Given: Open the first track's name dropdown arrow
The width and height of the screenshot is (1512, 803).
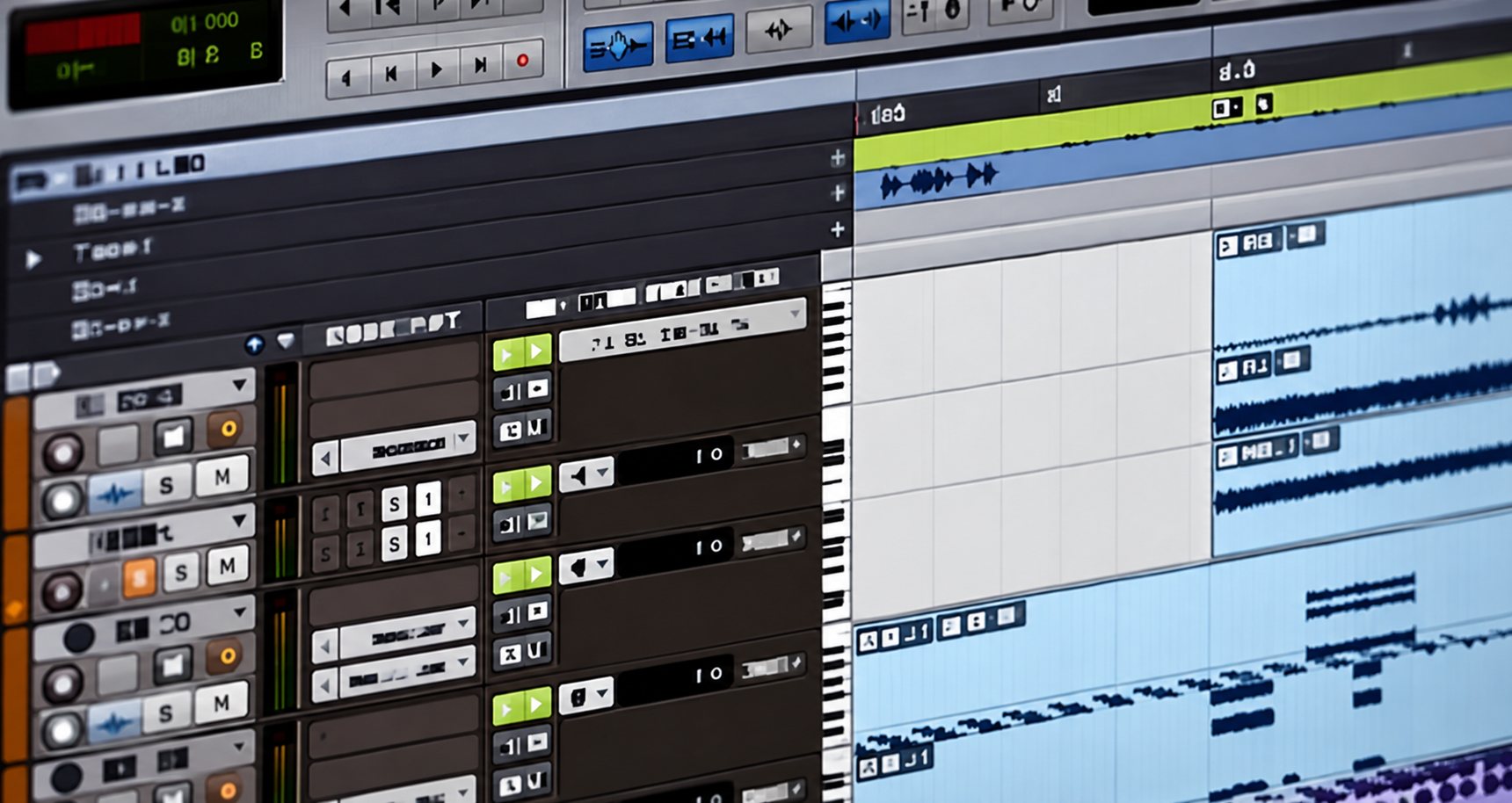Looking at the screenshot, I should point(239,385).
